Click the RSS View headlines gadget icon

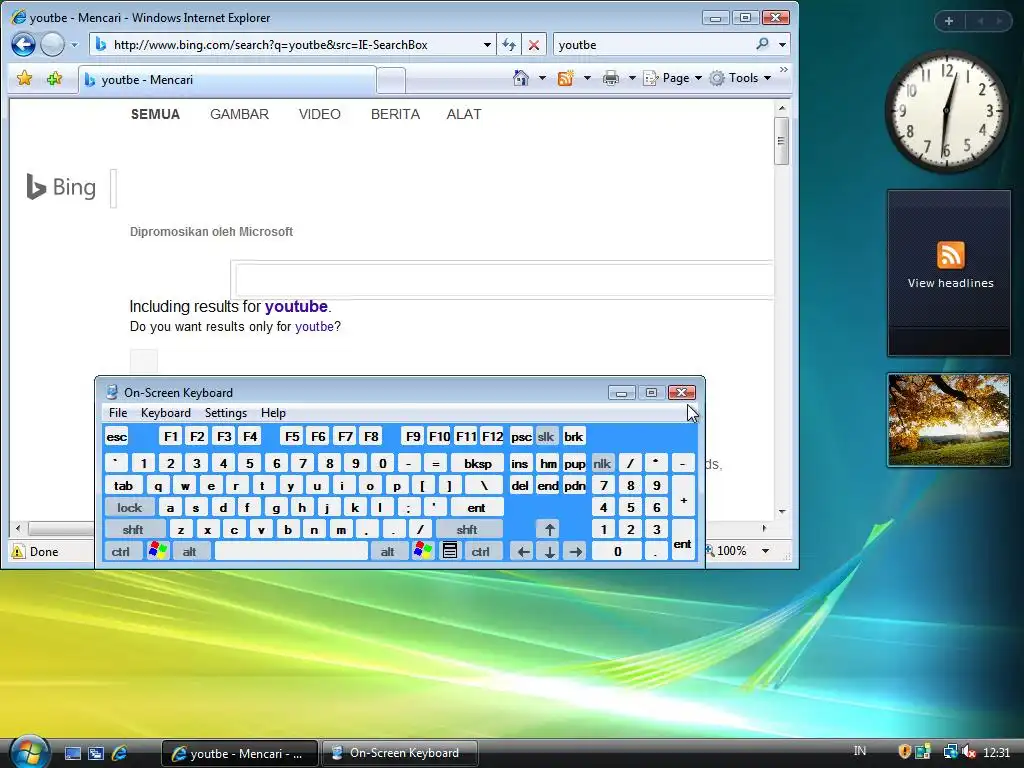(950, 255)
